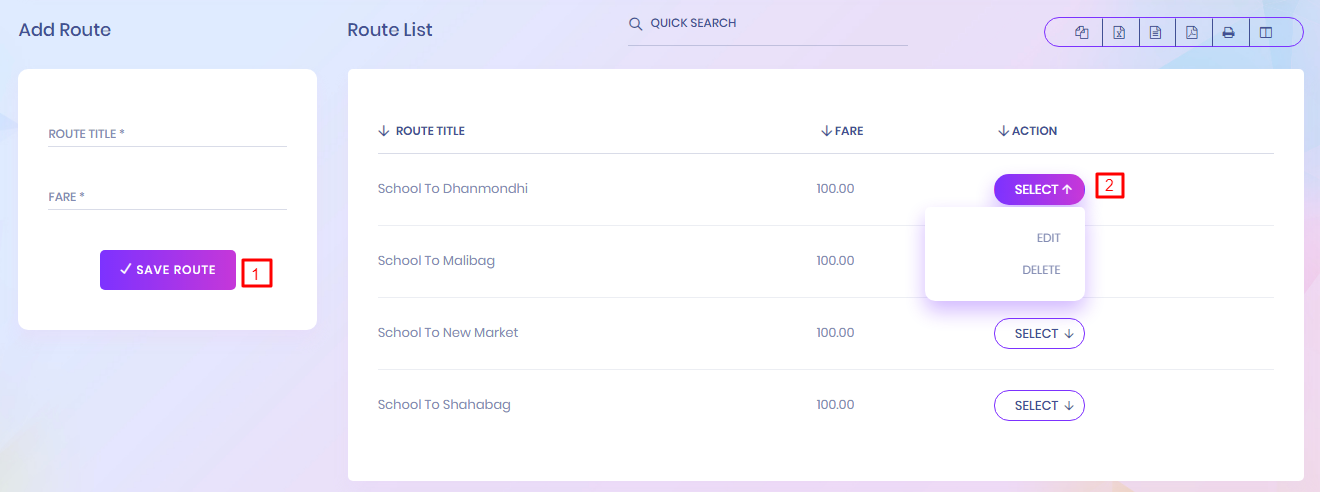Choose Edit from the open dropdown menu
This screenshot has height=492, width=1320.
click(x=1048, y=238)
